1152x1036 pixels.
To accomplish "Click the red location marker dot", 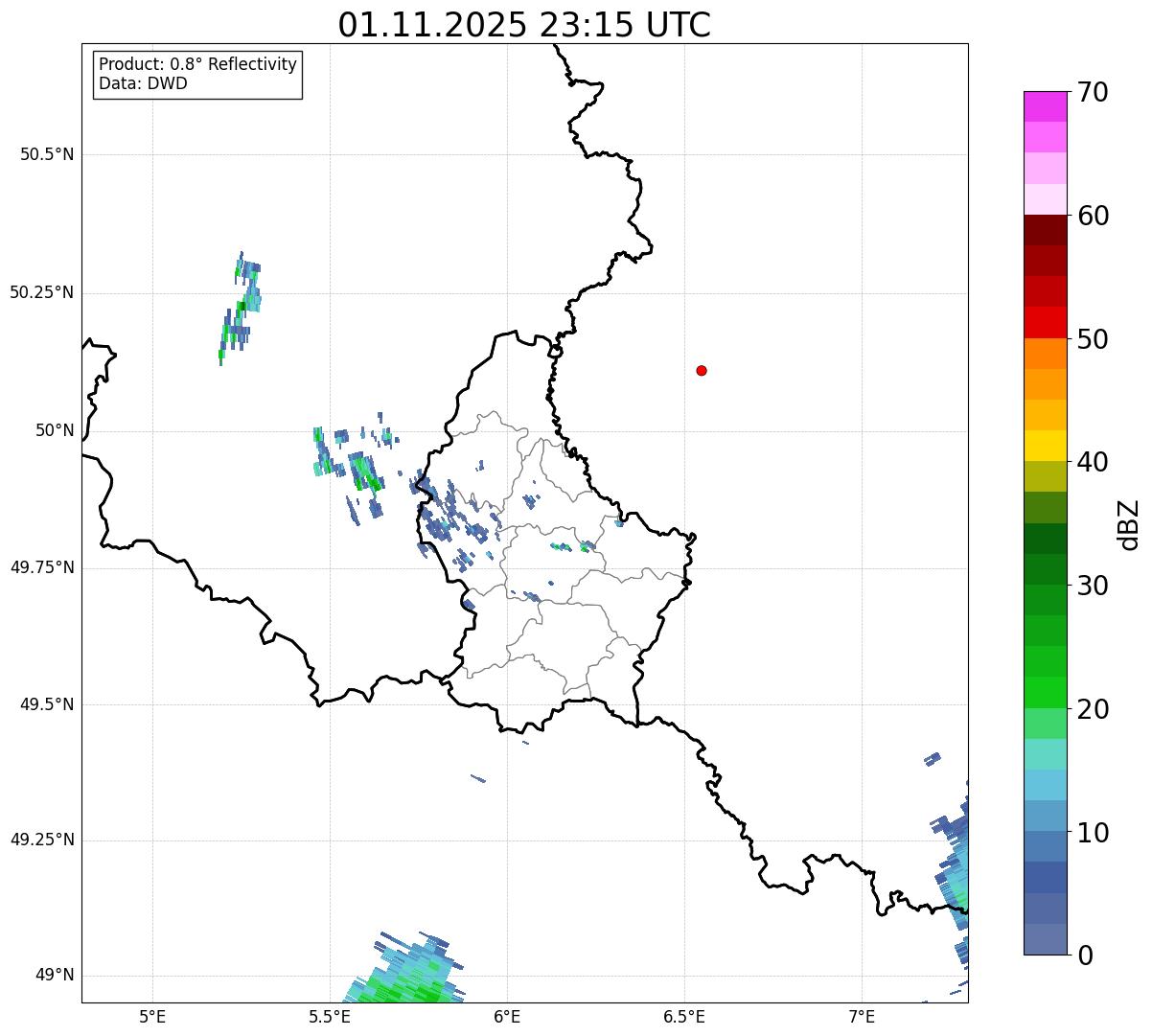I will click(x=702, y=370).
